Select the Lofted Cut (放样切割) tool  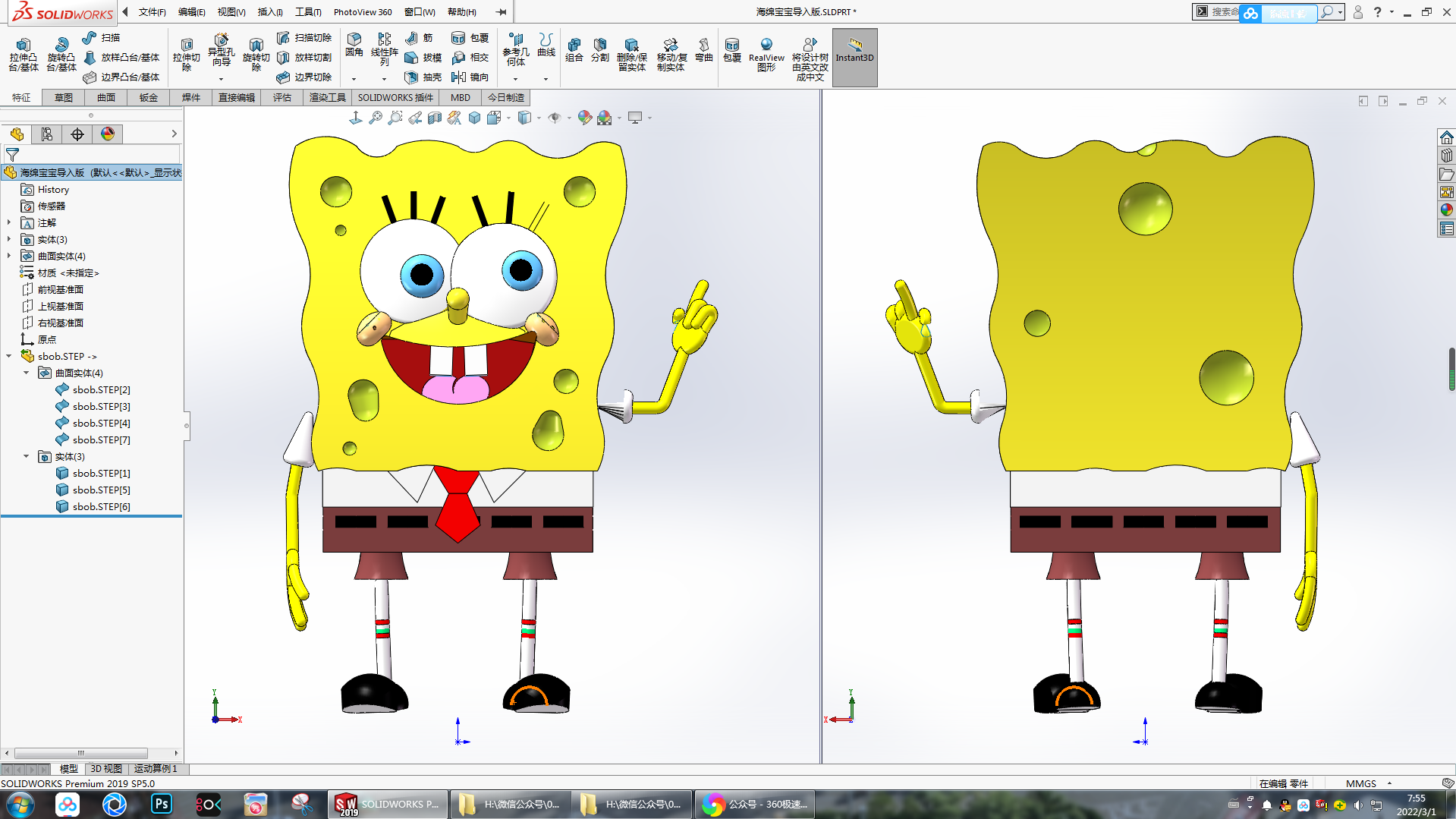(304, 58)
